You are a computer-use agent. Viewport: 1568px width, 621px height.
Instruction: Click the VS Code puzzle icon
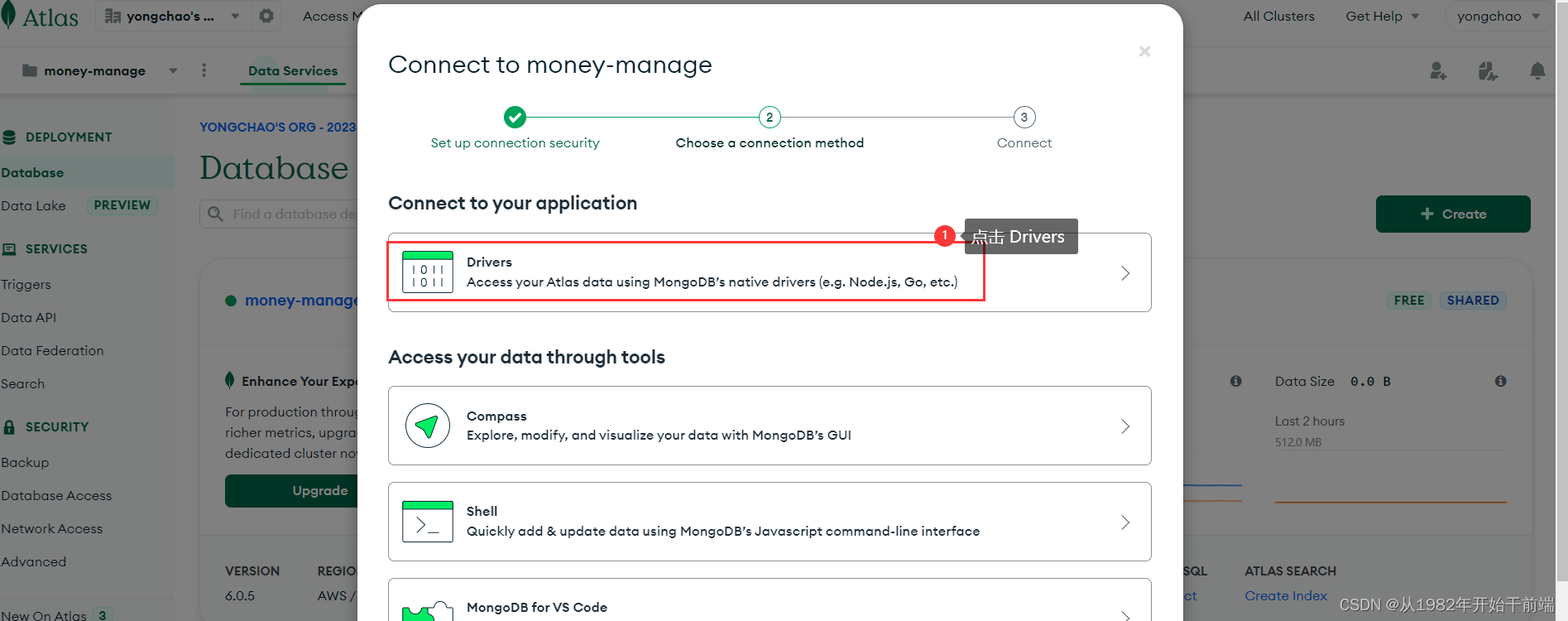coord(427,611)
